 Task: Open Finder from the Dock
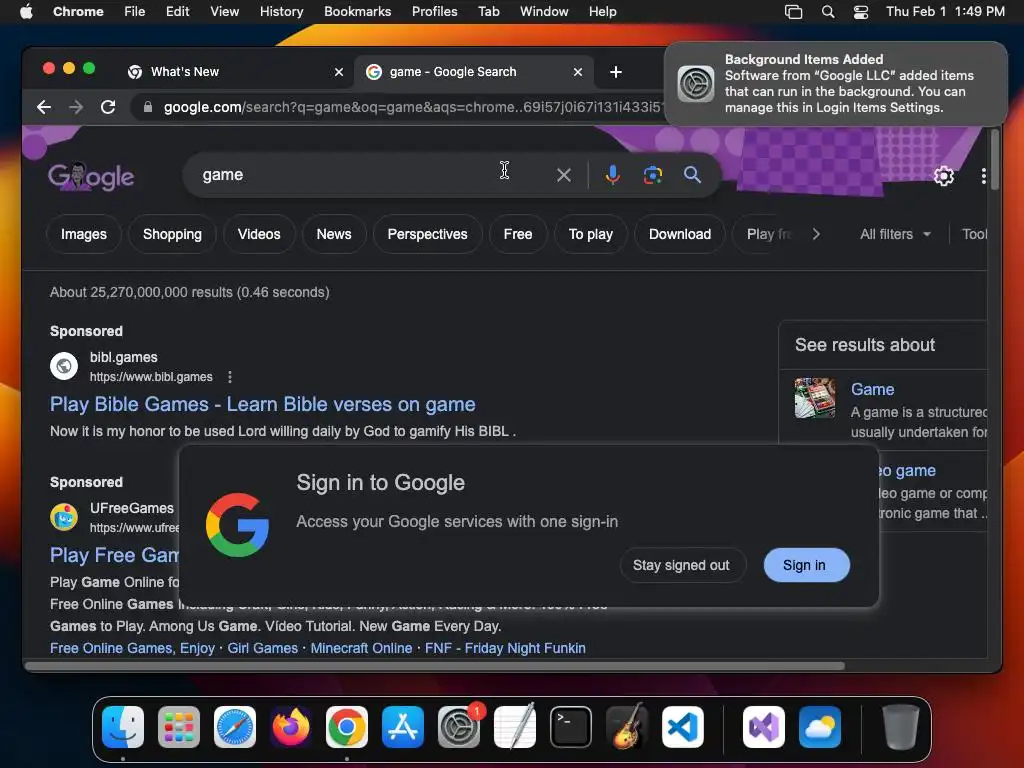pyautogui.click(x=123, y=727)
